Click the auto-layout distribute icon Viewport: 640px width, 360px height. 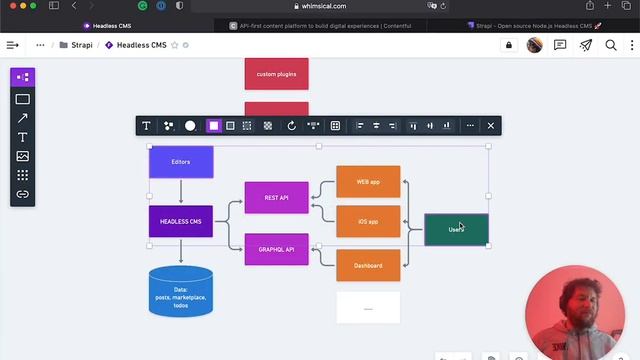(313, 126)
